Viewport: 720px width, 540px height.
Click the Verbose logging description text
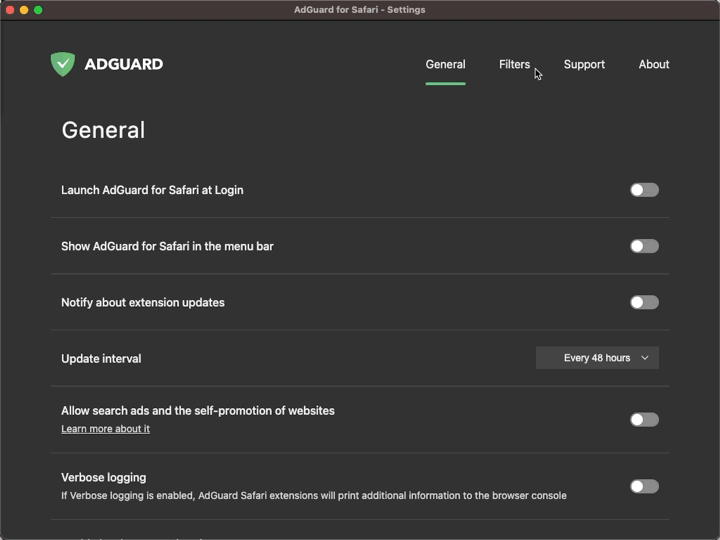314,495
